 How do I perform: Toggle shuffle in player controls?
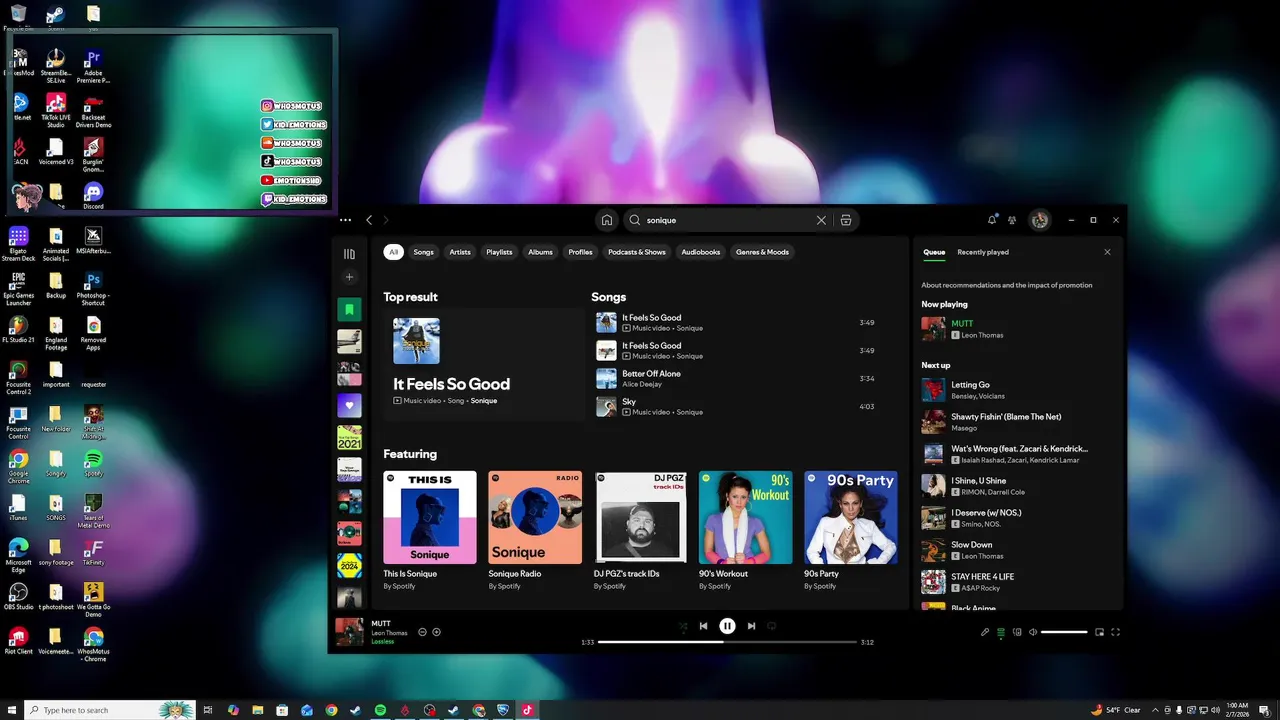pos(683,626)
